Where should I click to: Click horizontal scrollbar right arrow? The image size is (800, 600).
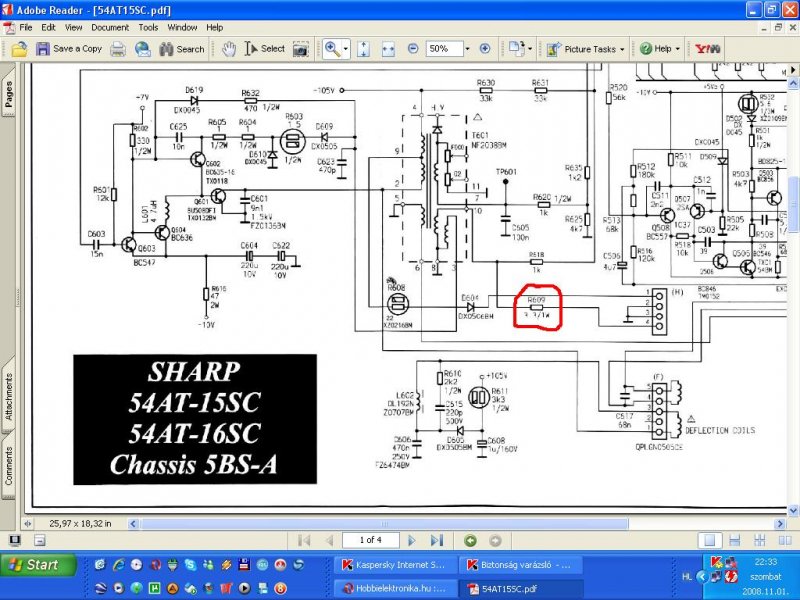pyautogui.click(x=780, y=523)
